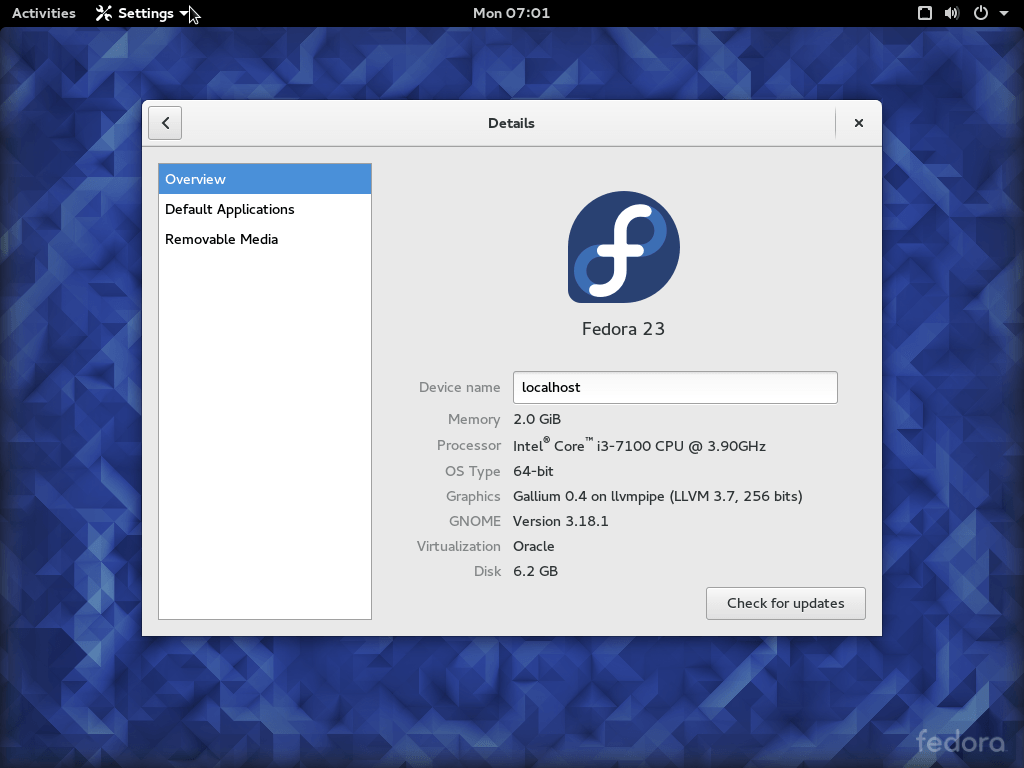Click the Disk value 6.2 GB
The height and width of the screenshot is (768, 1024).
536,571
